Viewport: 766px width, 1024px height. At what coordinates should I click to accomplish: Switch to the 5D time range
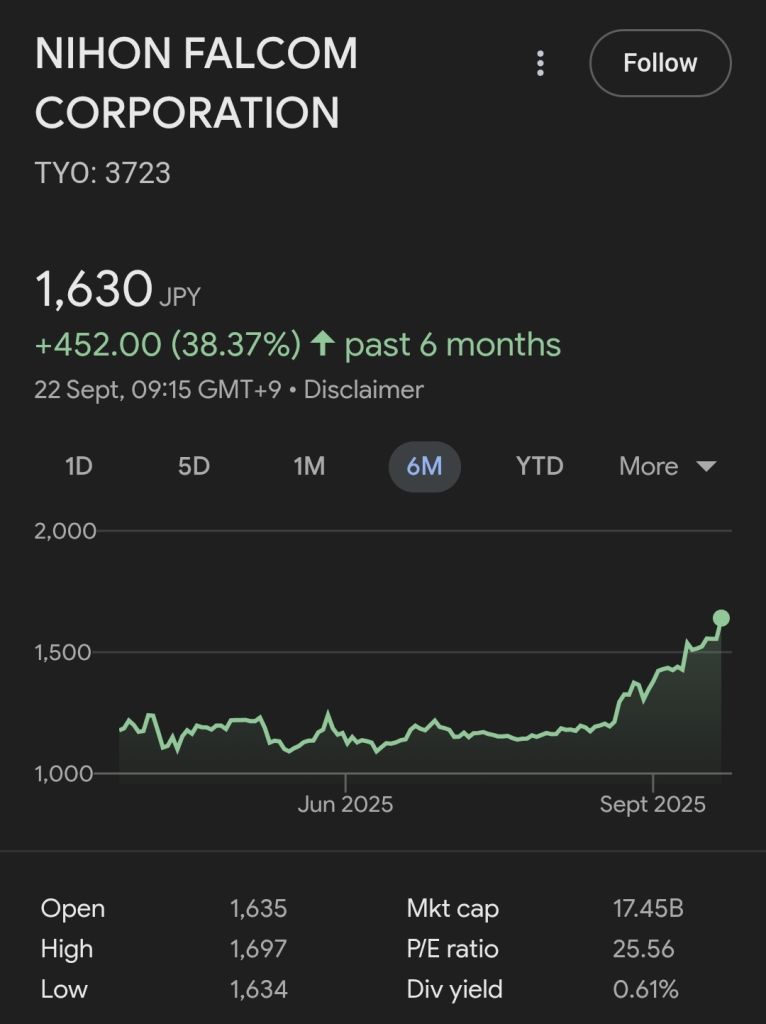click(x=193, y=466)
